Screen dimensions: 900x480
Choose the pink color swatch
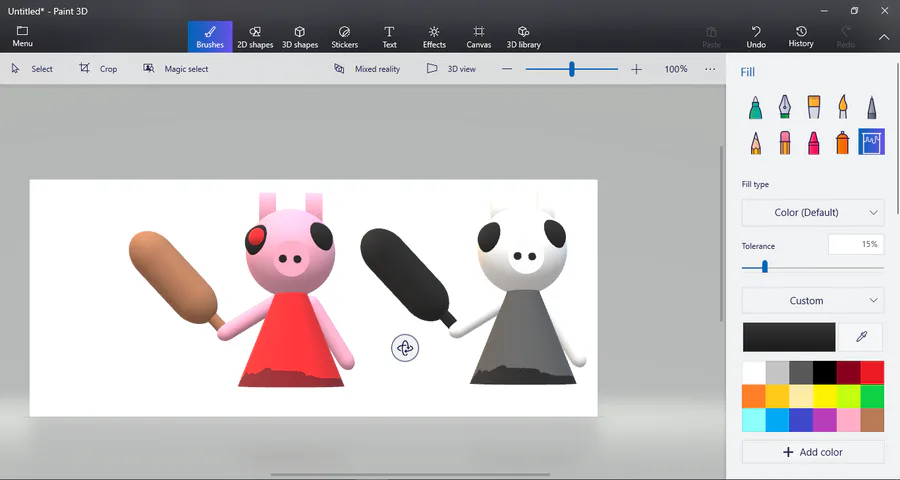(848, 420)
